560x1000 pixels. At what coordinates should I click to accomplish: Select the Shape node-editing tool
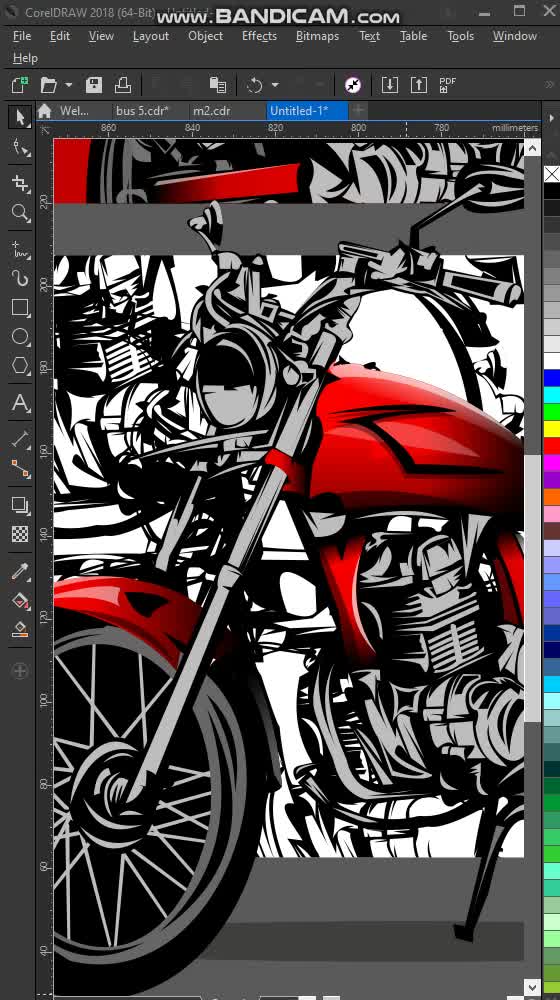pyautogui.click(x=21, y=149)
